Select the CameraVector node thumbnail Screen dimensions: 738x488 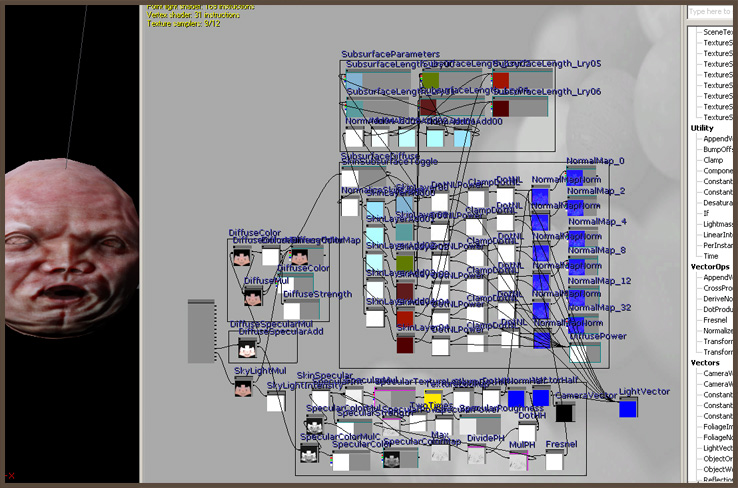point(565,412)
